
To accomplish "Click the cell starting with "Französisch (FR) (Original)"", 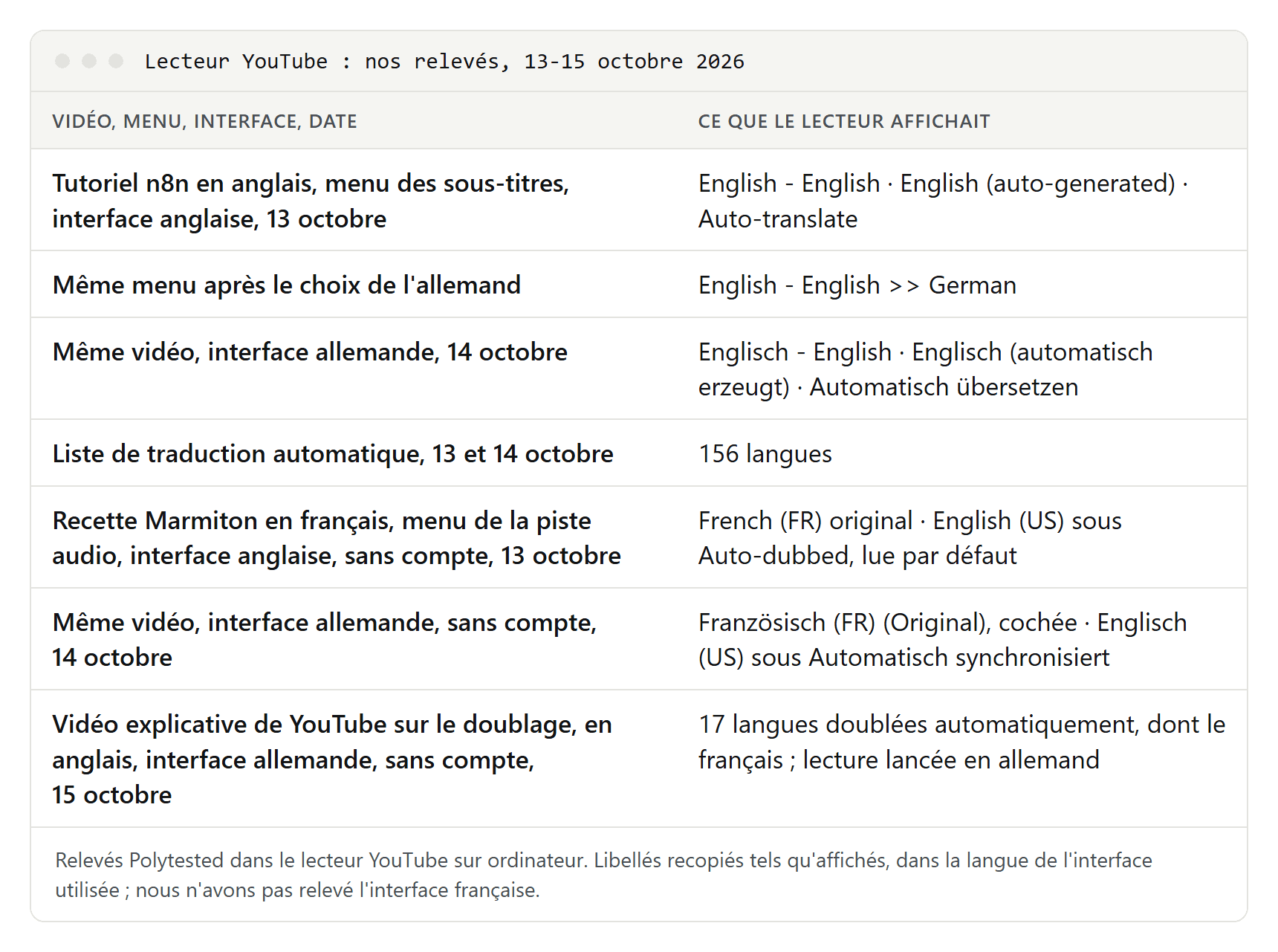I will coord(943,640).
